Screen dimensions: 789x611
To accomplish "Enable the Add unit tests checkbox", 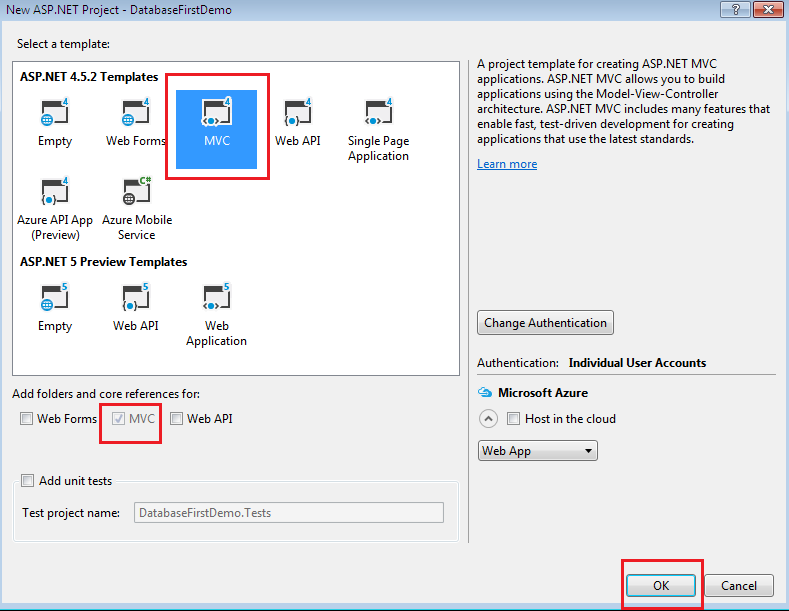I will point(28,481).
